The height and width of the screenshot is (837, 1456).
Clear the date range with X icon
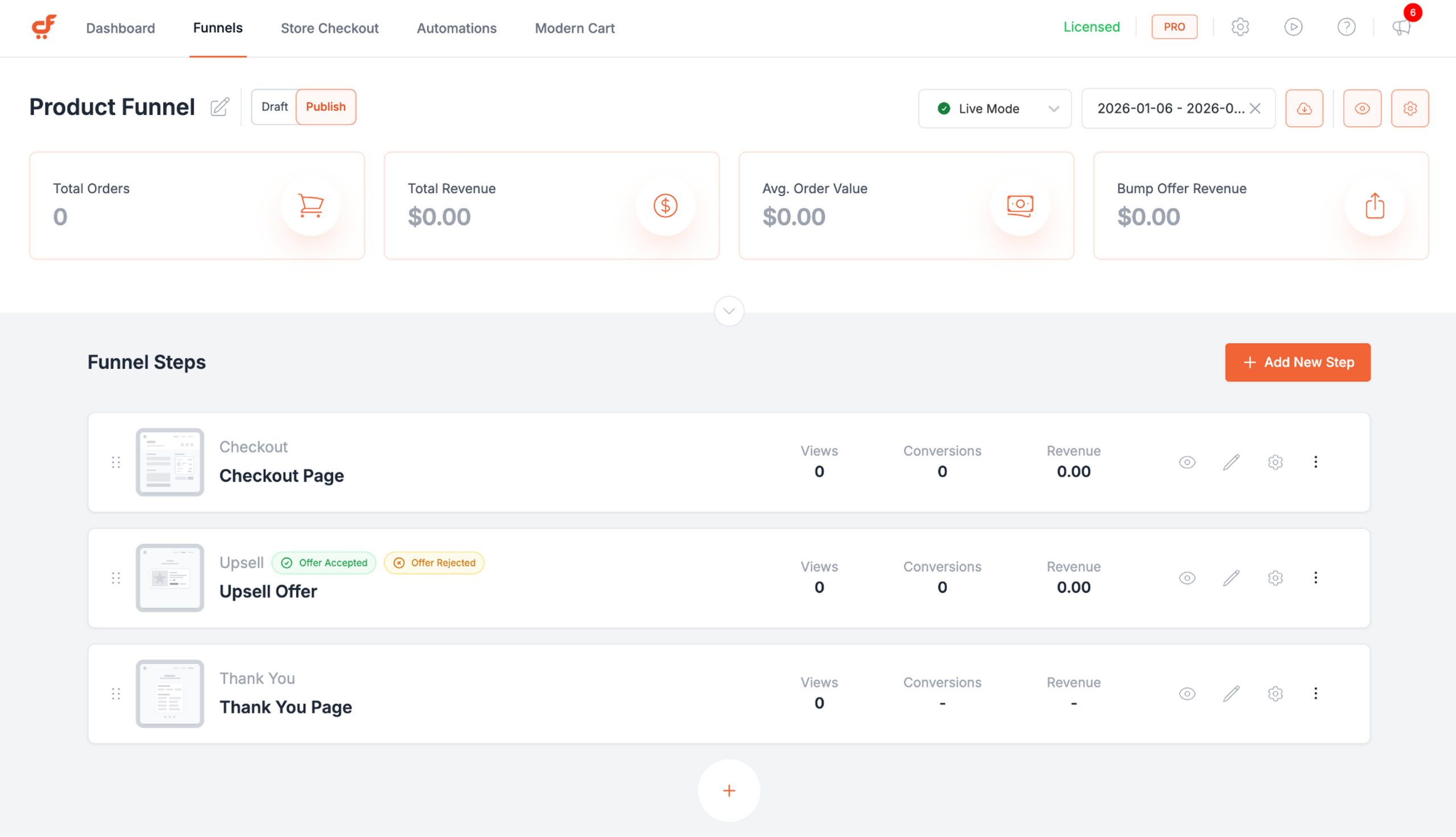[1255, 108]
